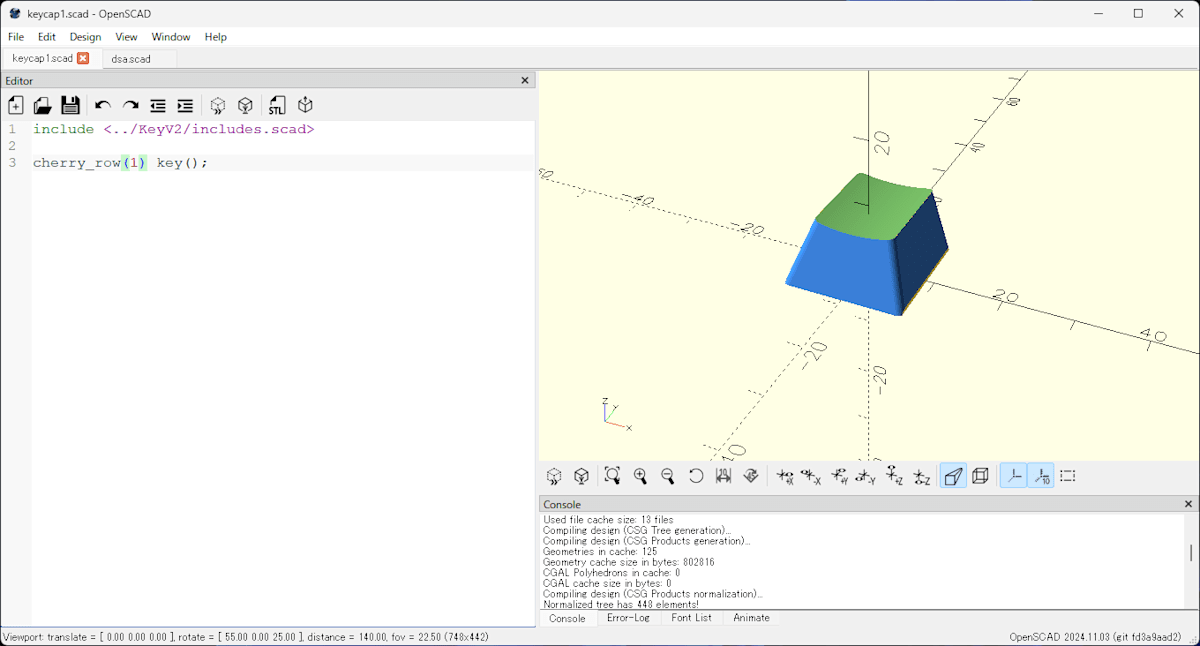Set view from -X direction
This screenshot has width=1200, height=646.
pos(812,476)
